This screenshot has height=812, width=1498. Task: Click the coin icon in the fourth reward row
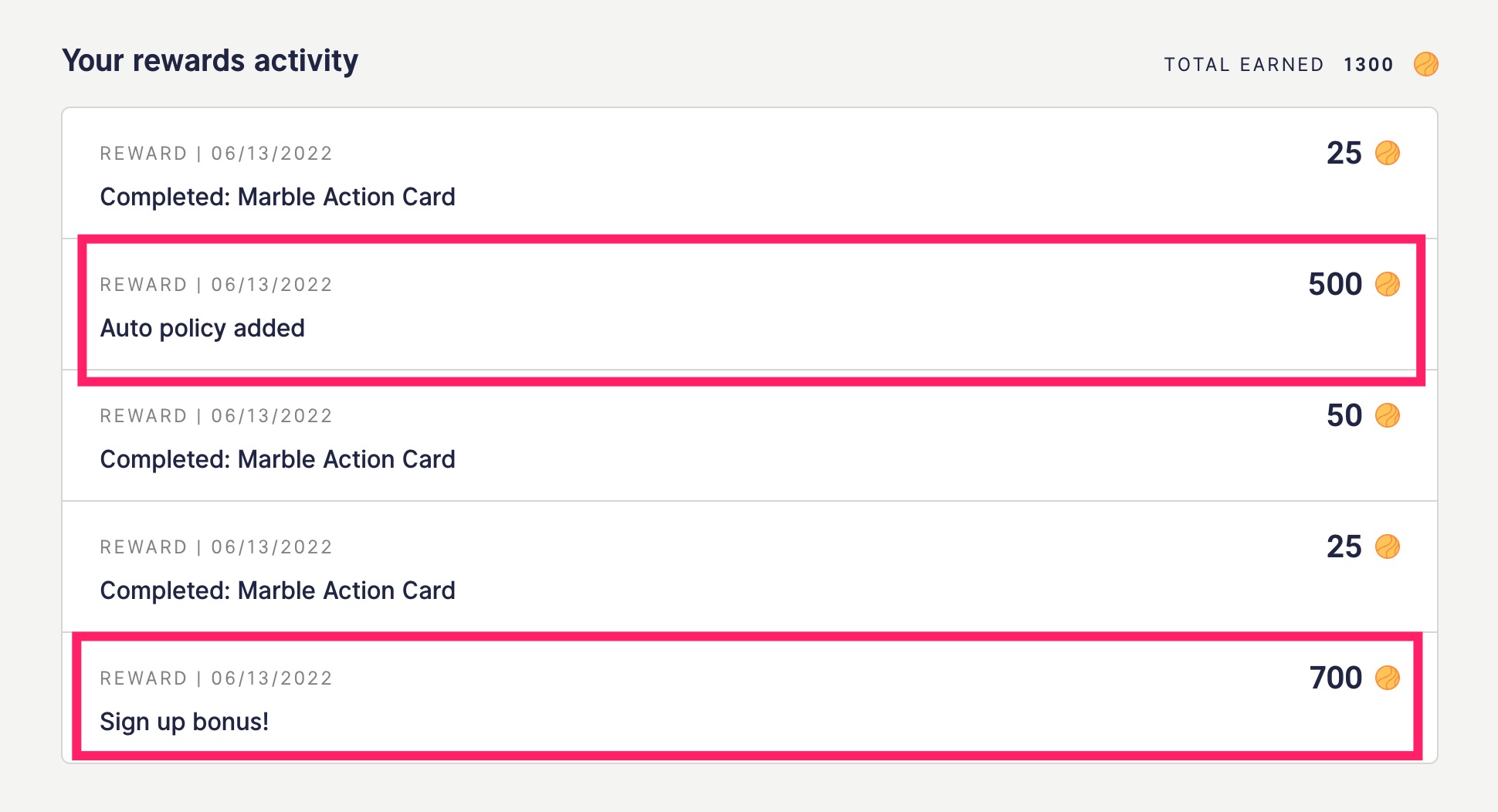click(1388, 546)
